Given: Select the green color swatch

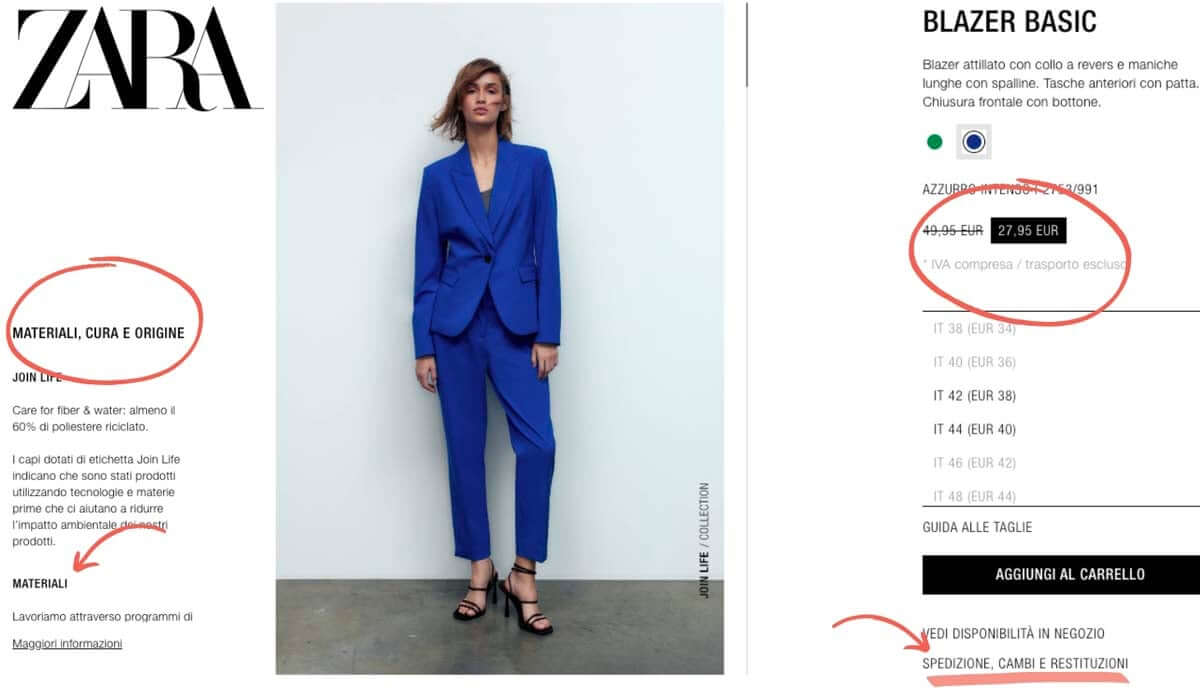Looking at the screenshot, I should pos(935,142).
